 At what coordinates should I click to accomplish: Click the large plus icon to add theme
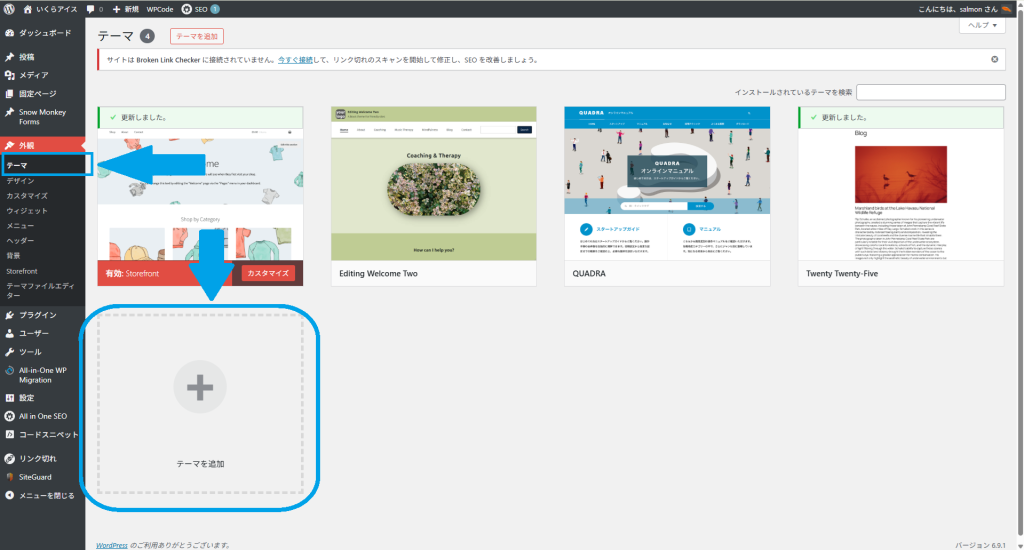pos(200,386)
